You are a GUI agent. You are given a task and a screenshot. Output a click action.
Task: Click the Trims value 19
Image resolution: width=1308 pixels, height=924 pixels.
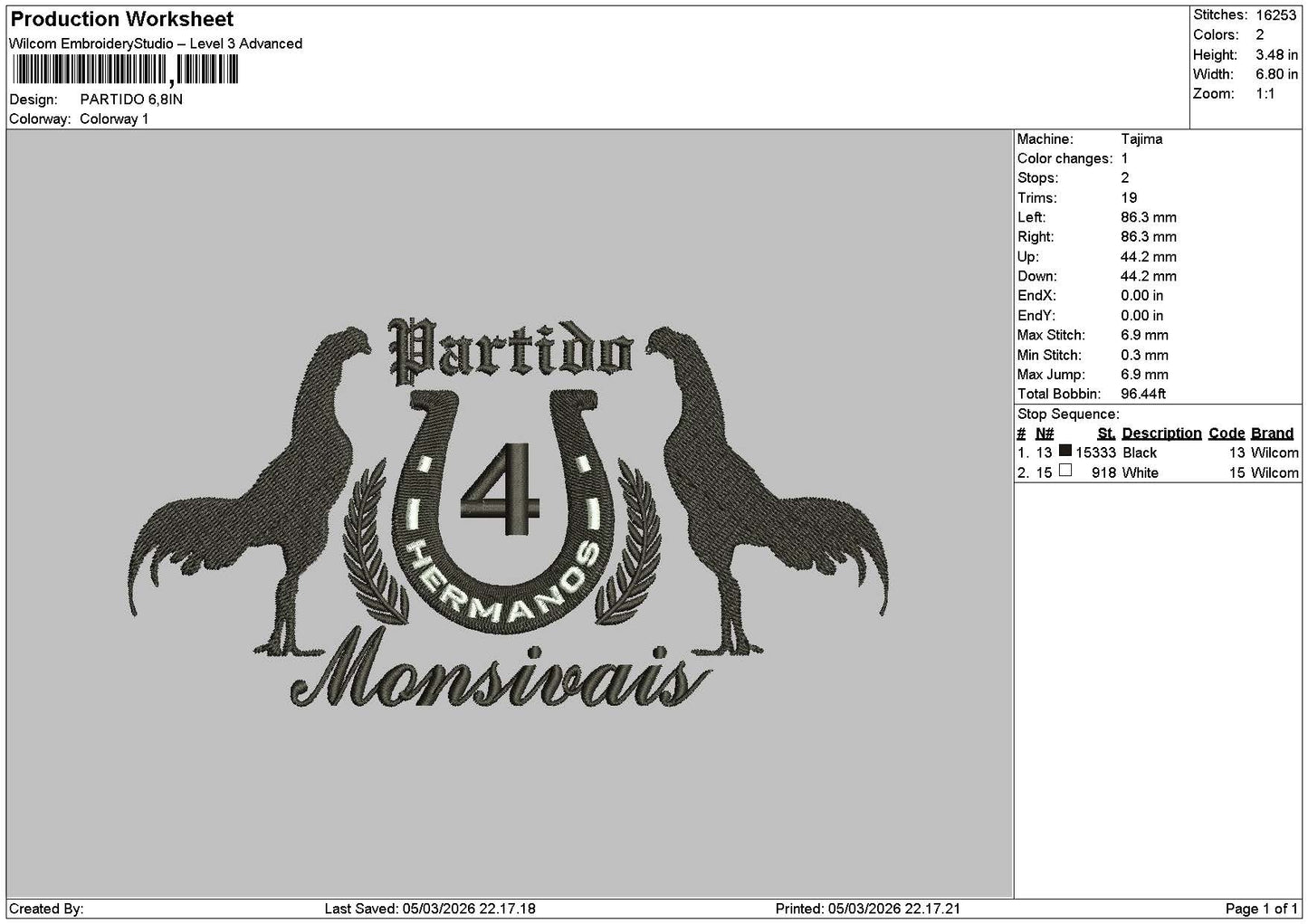pos(1129,198)
